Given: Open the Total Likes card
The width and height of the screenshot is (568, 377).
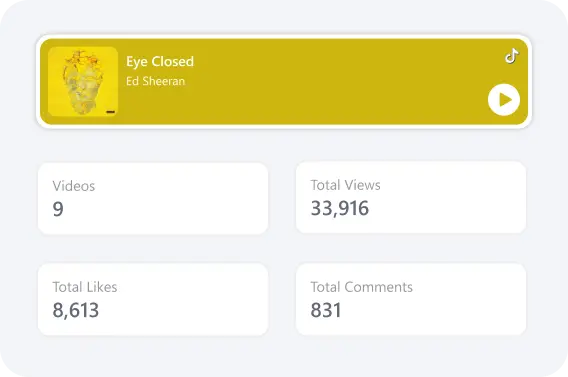Looking at the screenshot, I should (153, 299).
